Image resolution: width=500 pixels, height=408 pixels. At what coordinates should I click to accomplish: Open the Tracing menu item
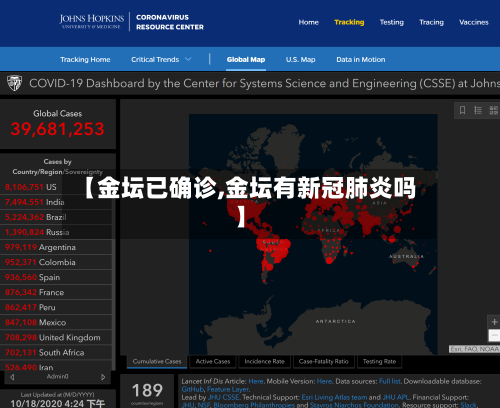tap(431, 22)
